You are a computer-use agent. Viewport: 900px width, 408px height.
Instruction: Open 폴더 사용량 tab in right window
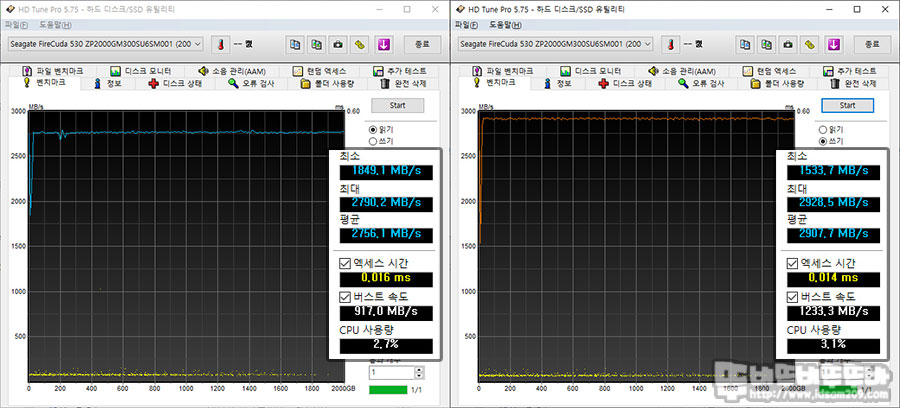point(778,84)
